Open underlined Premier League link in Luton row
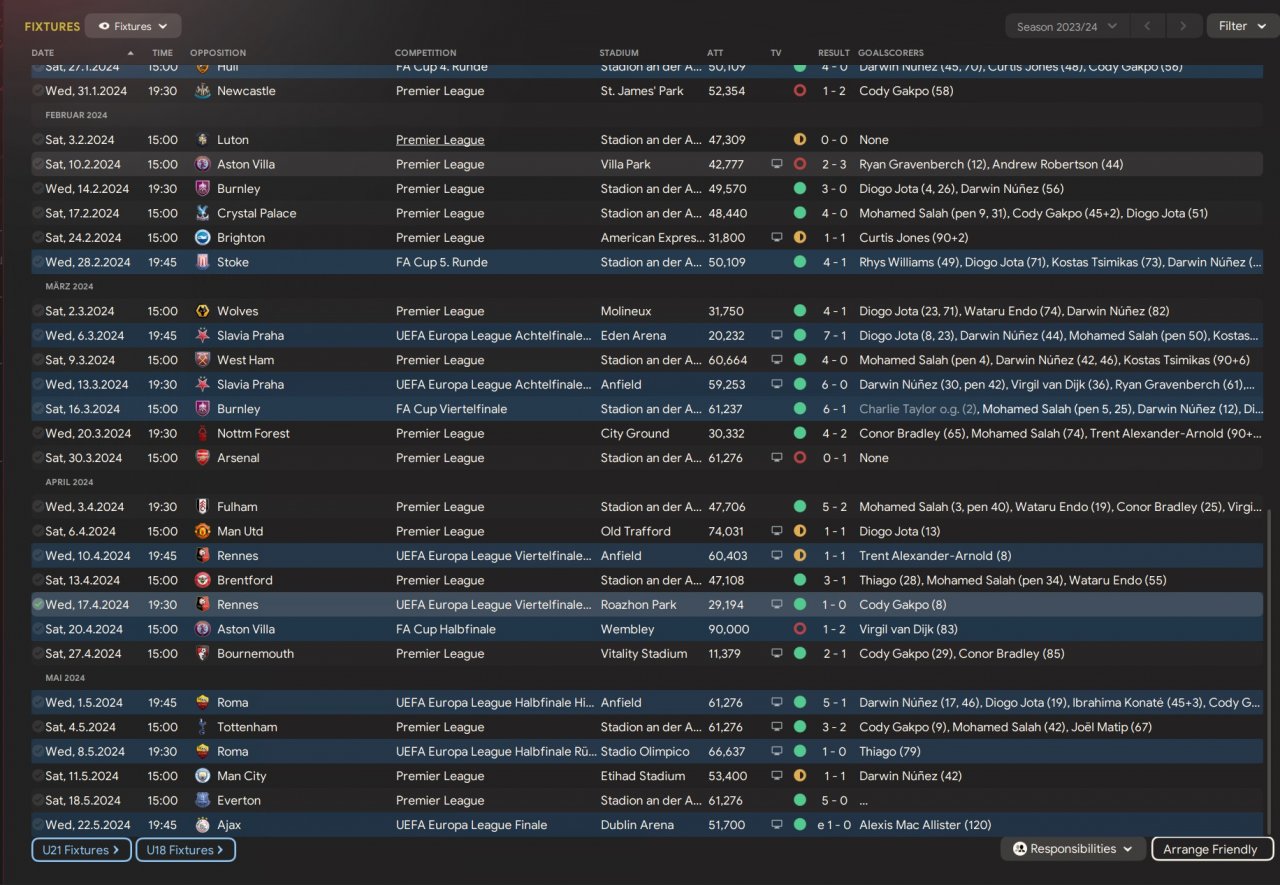Image resolution: width=1280 pixels, height=885 pixels. [x=440, y=140]
